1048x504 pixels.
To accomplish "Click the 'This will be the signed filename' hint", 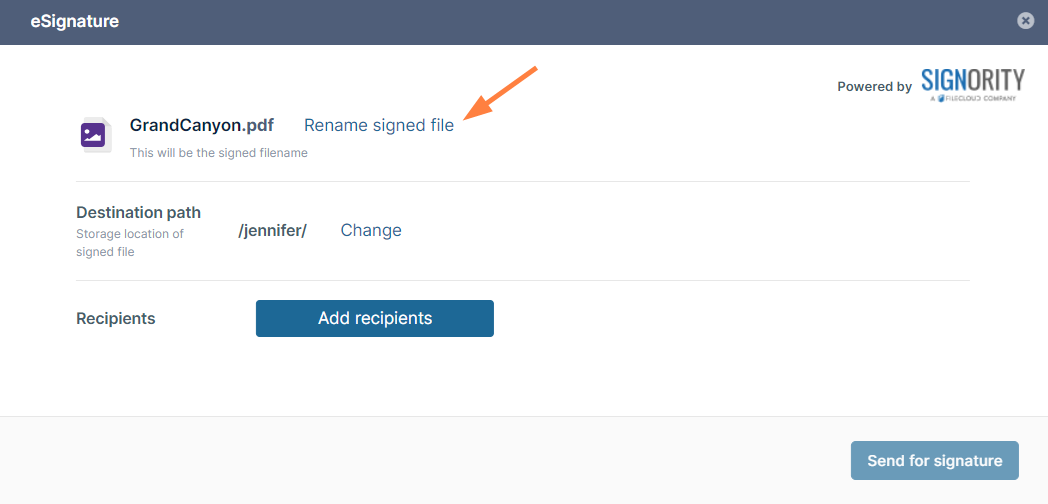I will 219,153.
